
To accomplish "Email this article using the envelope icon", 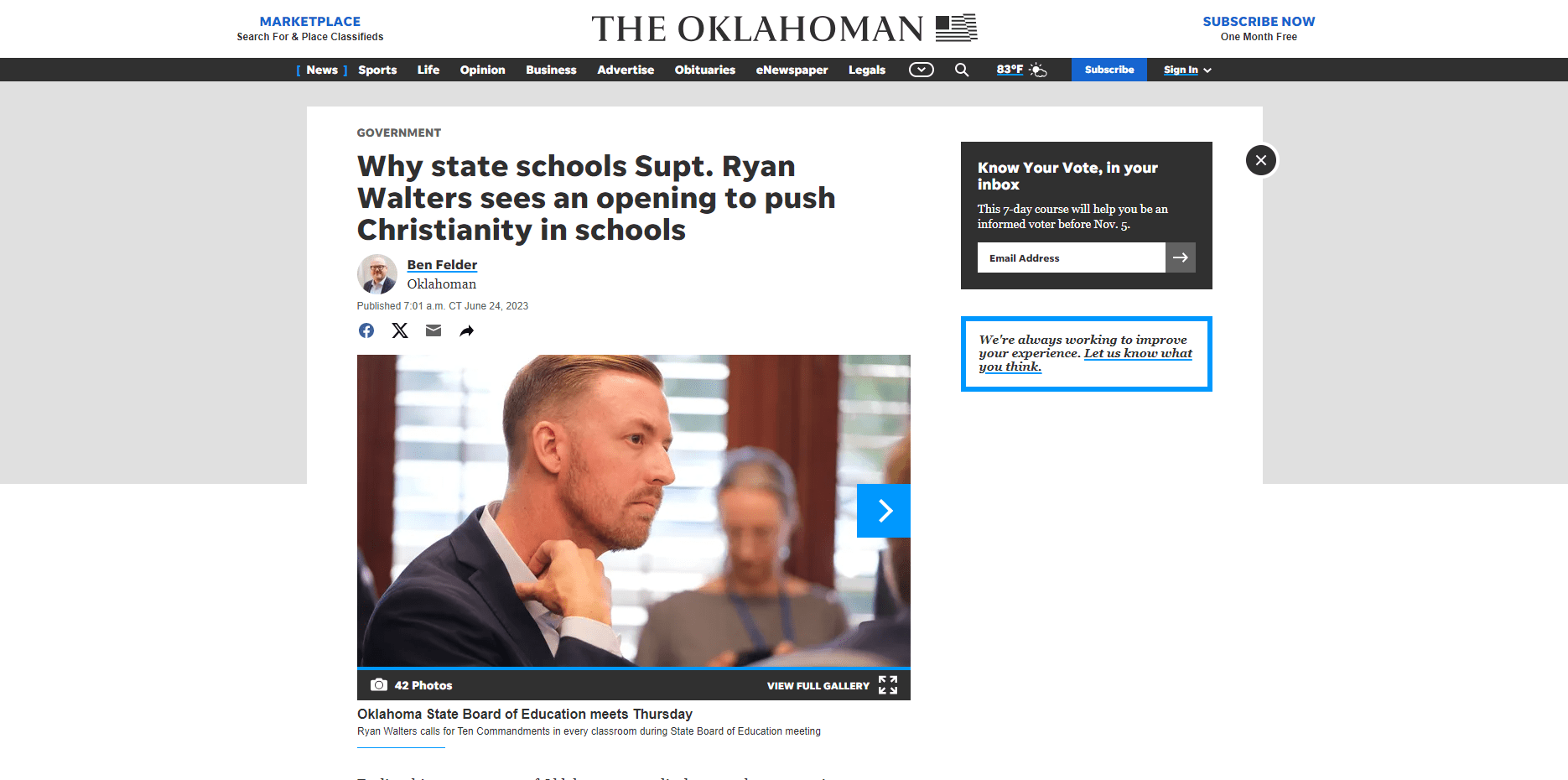I will [434, 330].
